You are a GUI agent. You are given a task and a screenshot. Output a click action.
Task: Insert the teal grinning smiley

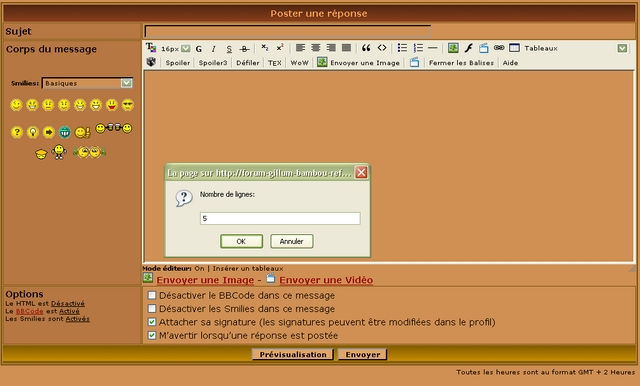(x=64, y=132)
